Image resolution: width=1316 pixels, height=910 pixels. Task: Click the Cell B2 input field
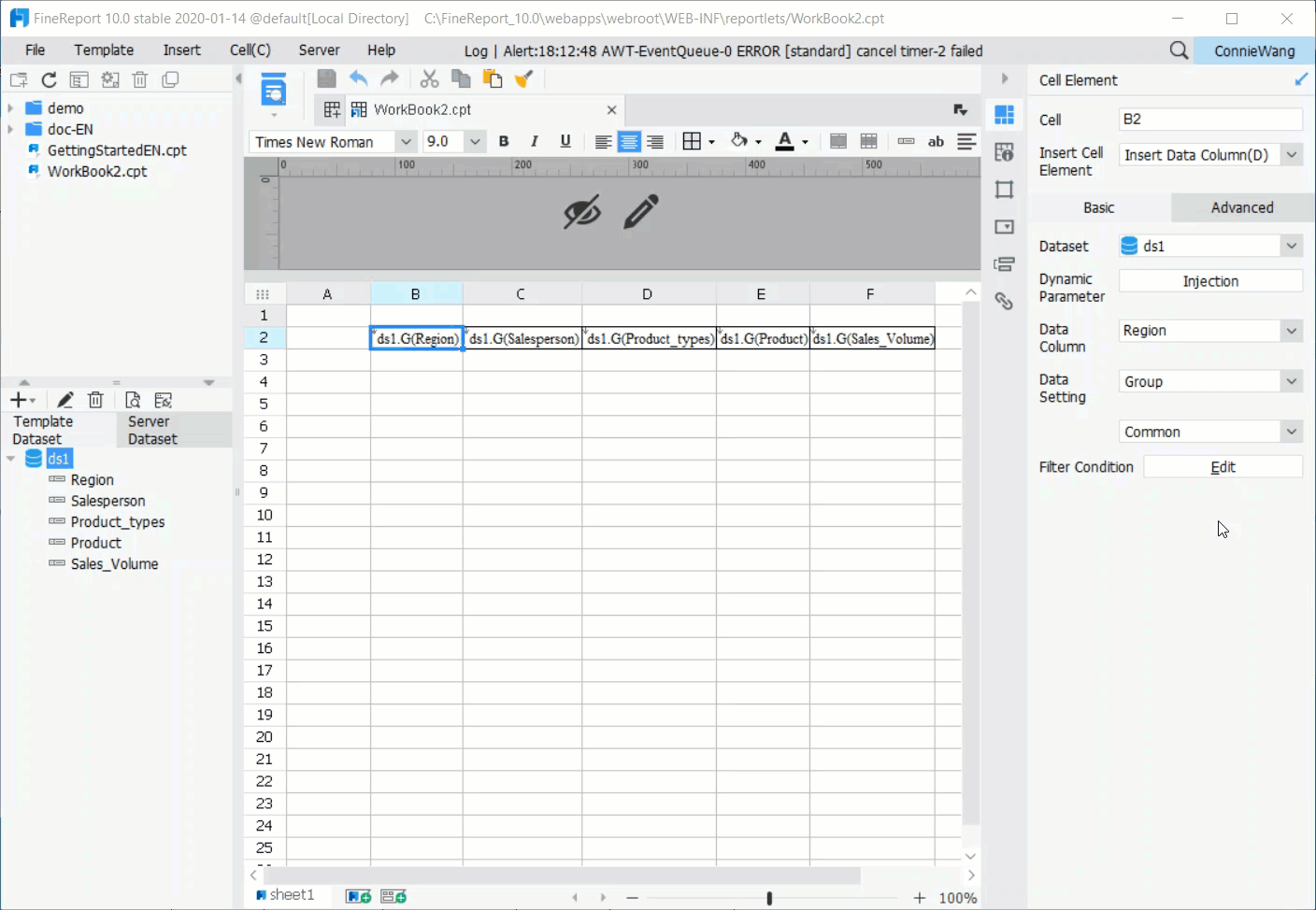coord(1210,120)
